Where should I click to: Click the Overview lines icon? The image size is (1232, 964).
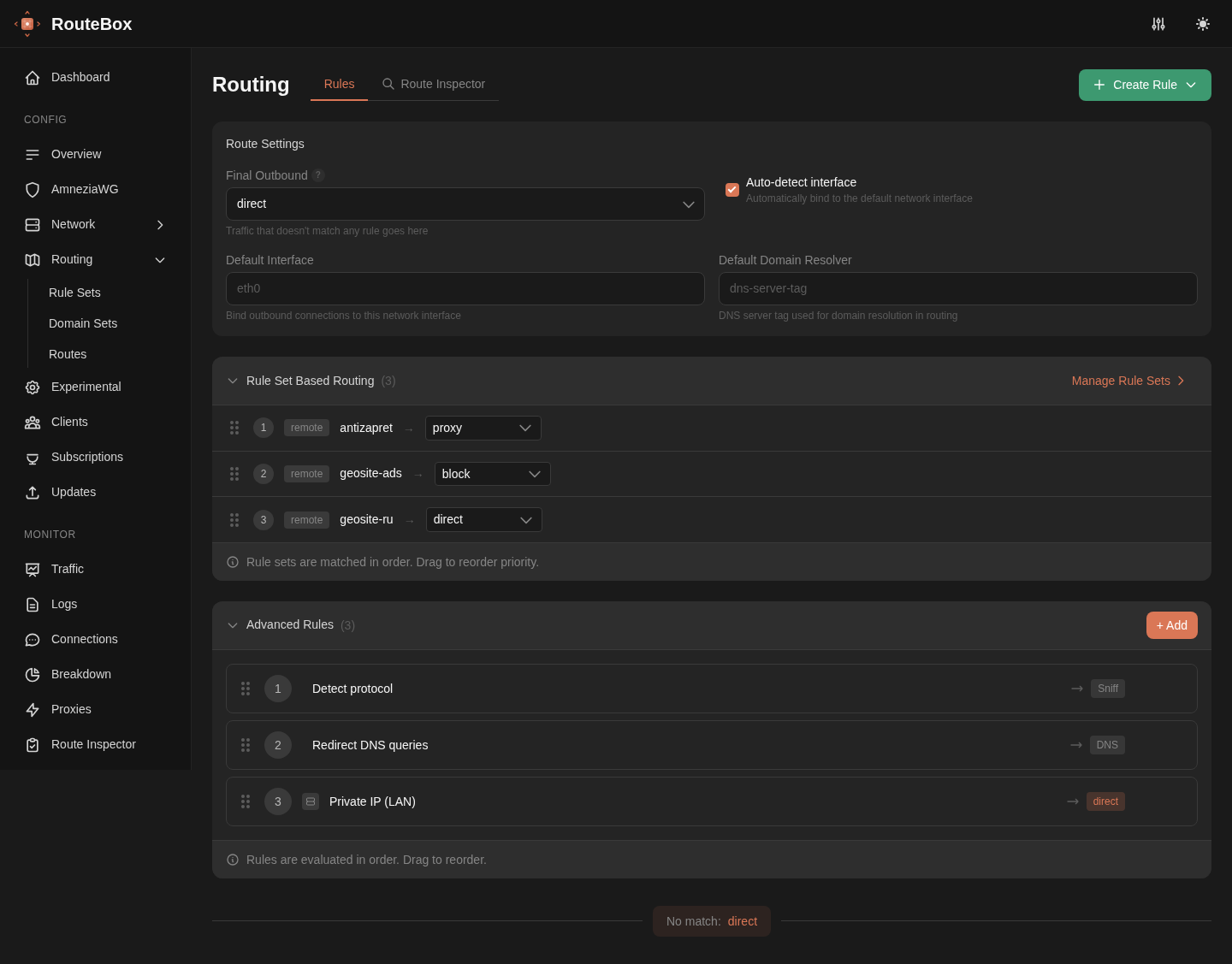(33, 155)
